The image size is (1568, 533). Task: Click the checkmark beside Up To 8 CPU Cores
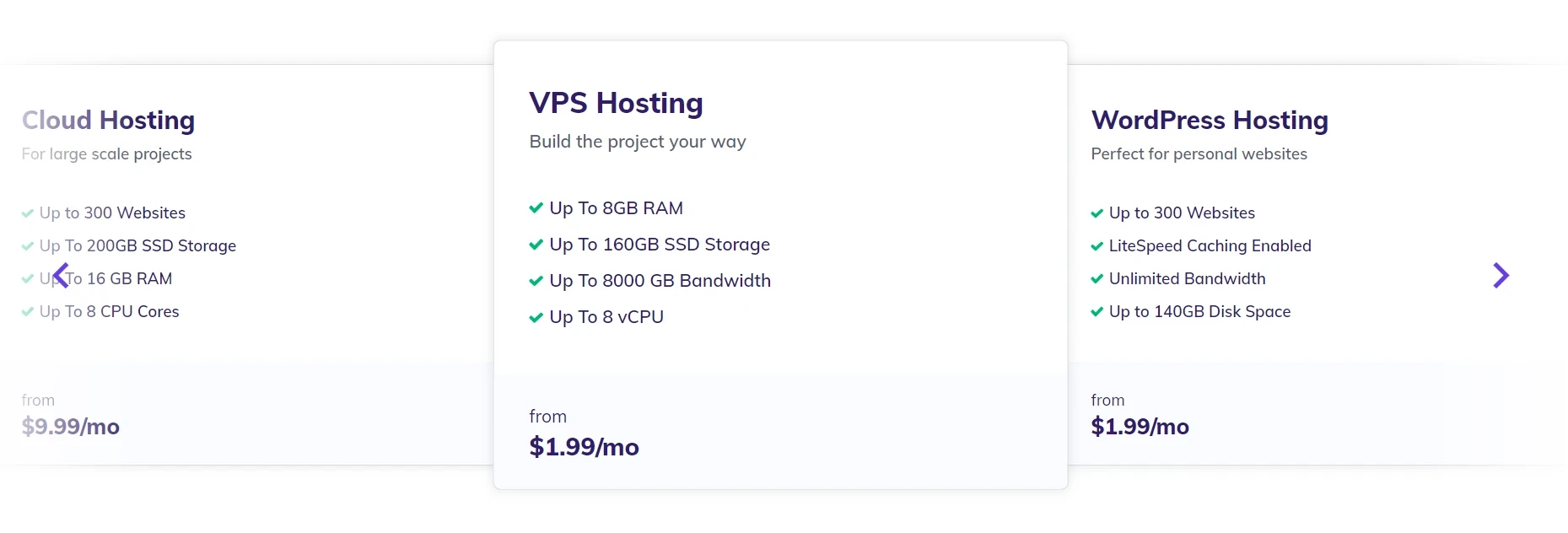[x=26, y=311]
